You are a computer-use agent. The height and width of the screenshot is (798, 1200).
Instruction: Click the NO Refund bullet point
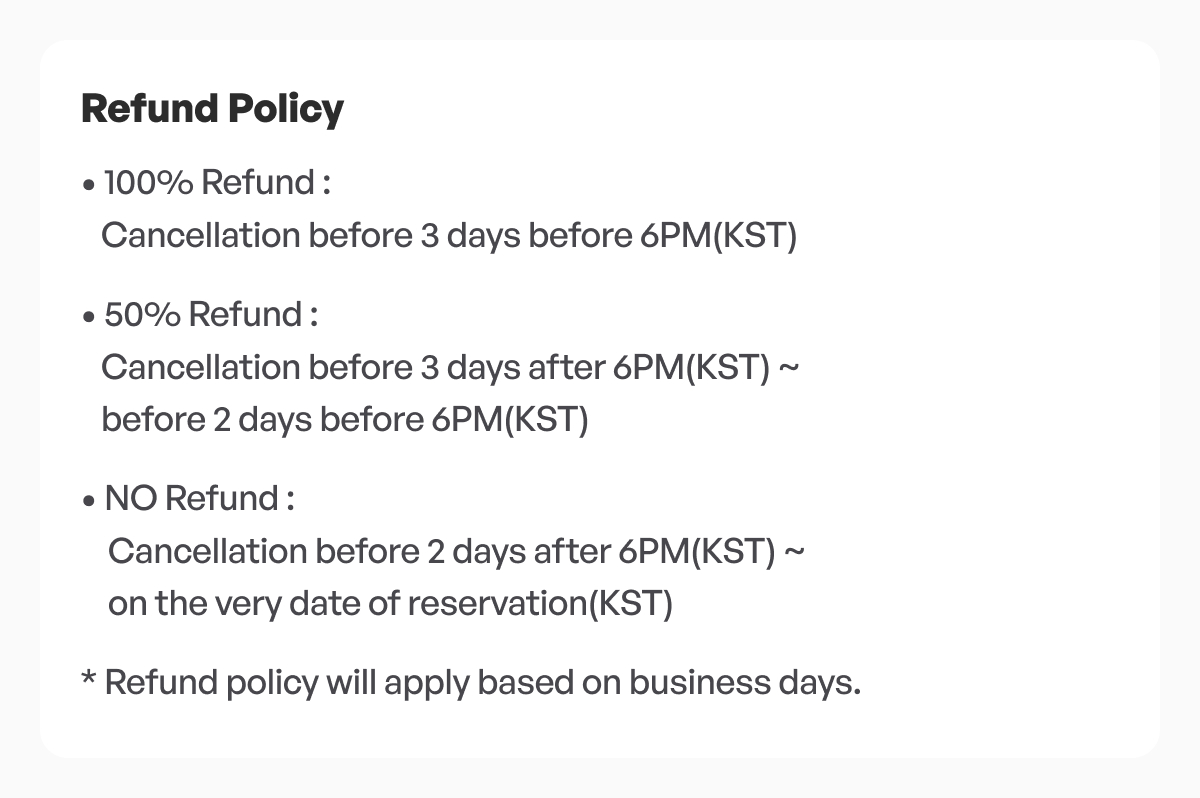coord(90,502)
